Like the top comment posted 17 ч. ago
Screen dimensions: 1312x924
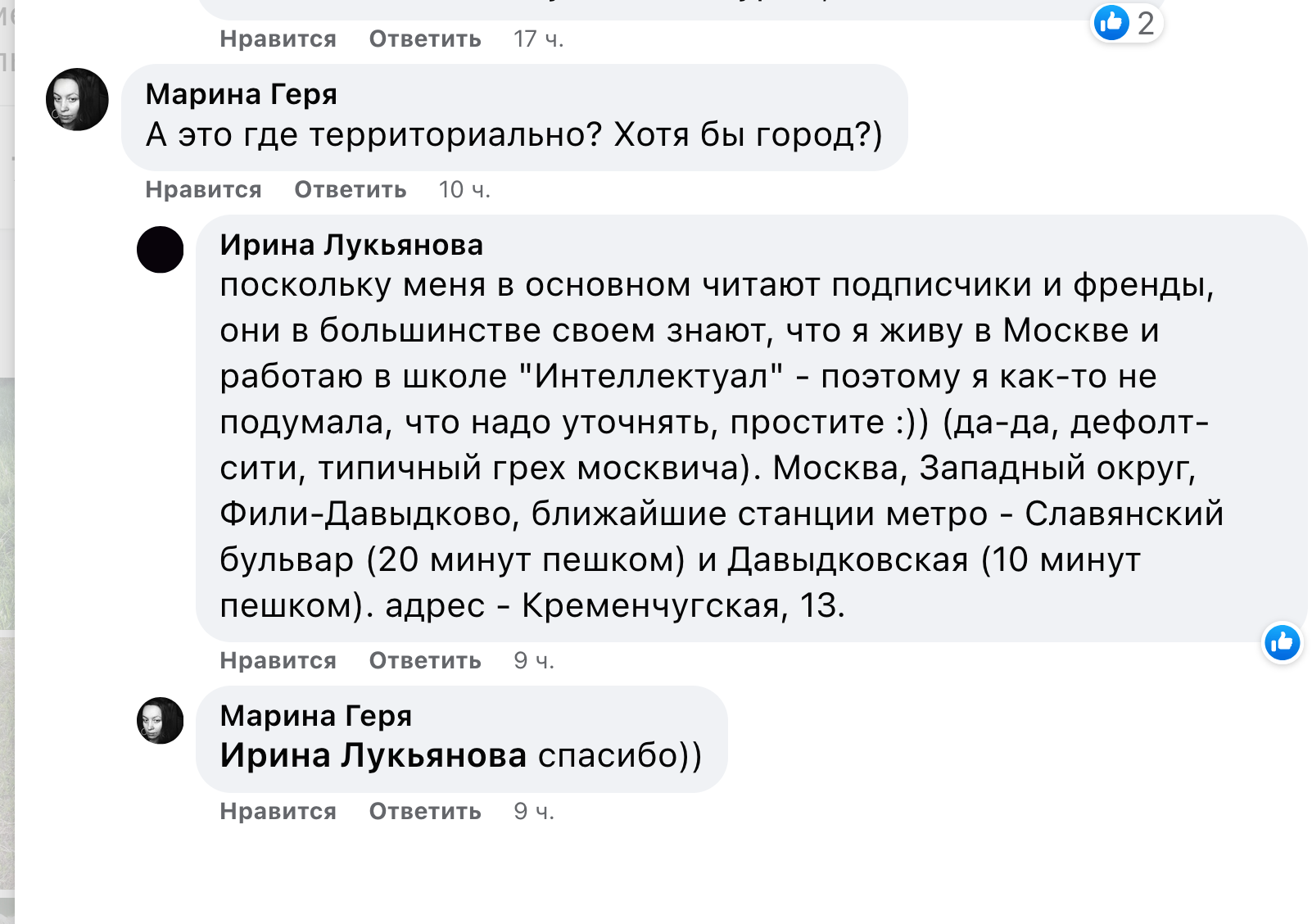coord(278,38)
